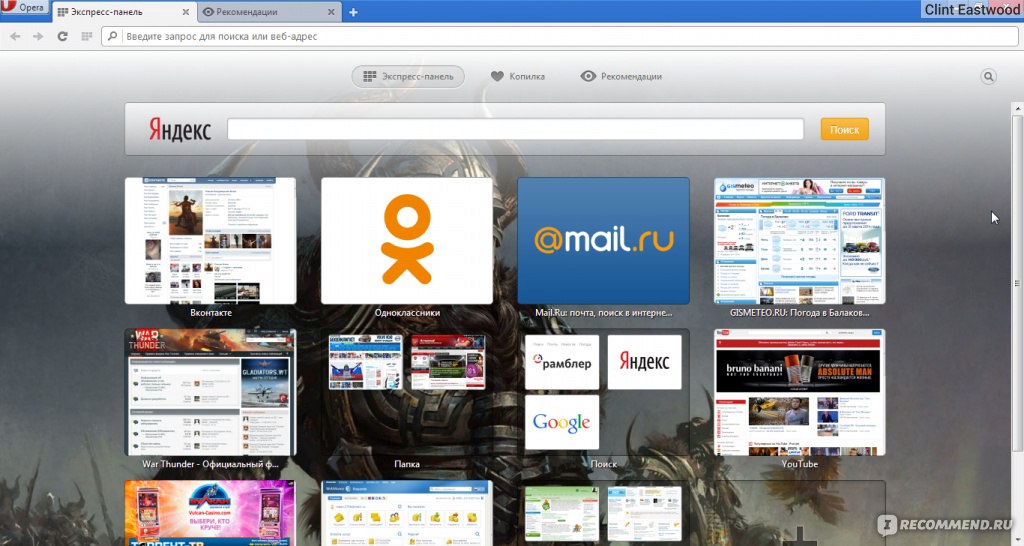Click the Одноклассники tile label
Viewport: 1024px width, 546px height.
[x=407, y=313]
